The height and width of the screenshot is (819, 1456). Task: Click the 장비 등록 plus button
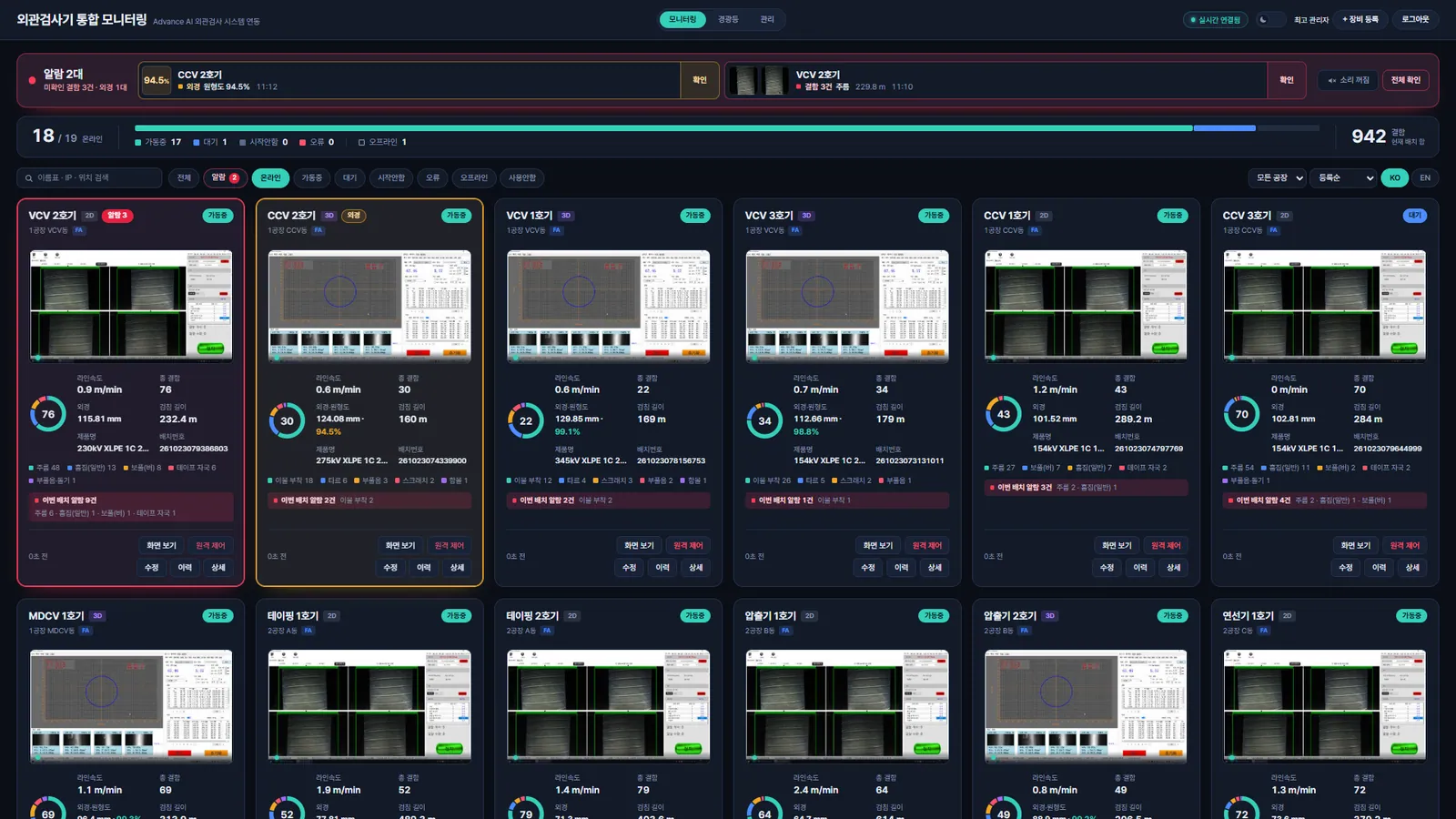point(1360,19)
